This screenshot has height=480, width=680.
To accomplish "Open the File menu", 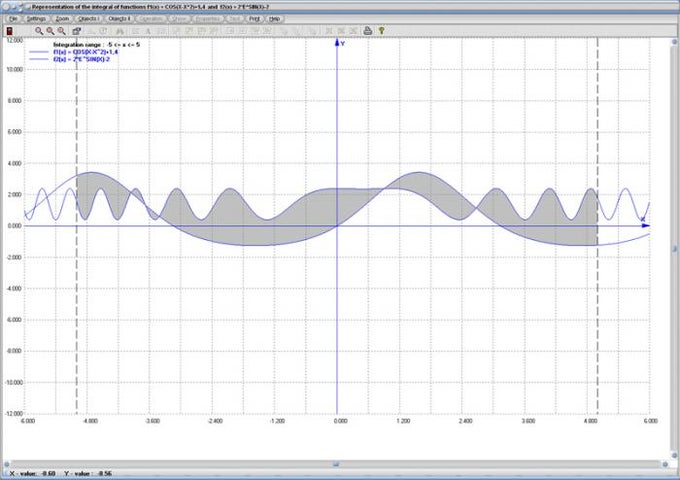I will tap(13, 19).
